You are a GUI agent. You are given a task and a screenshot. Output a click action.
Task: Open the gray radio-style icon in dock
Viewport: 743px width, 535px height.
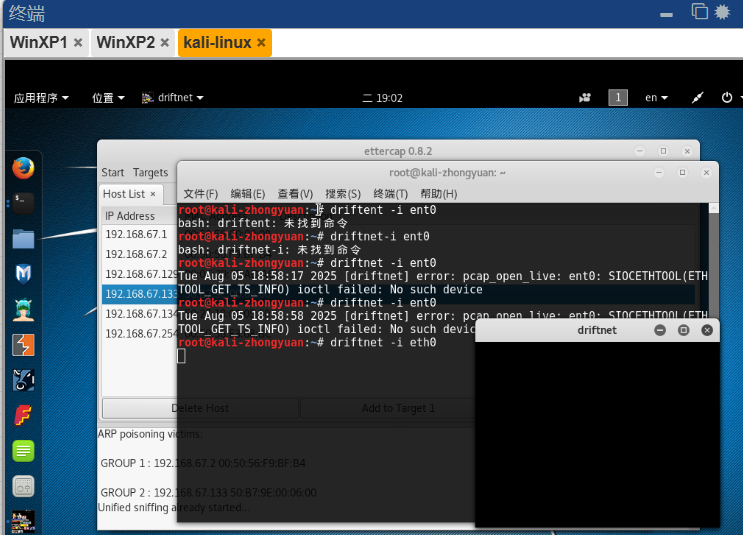pos(23,486)
